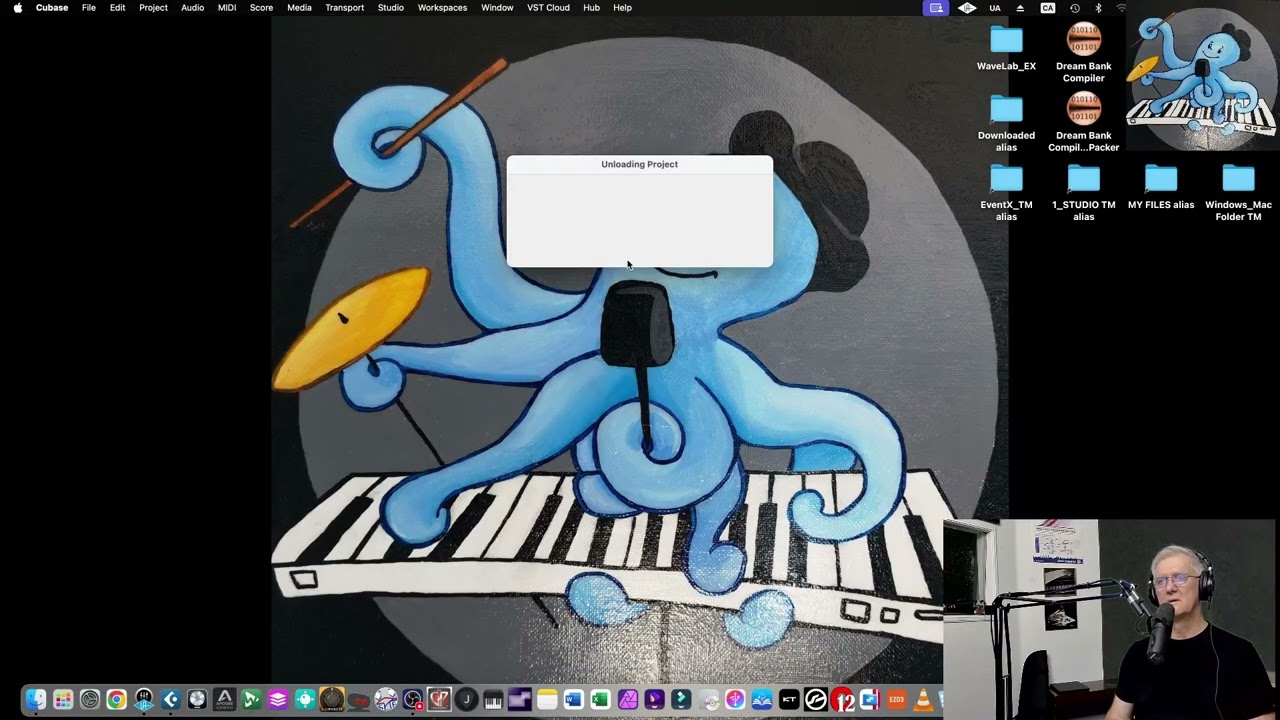
Task: Click the Unloading Project dialog title
Action: [x=639, y=164]
